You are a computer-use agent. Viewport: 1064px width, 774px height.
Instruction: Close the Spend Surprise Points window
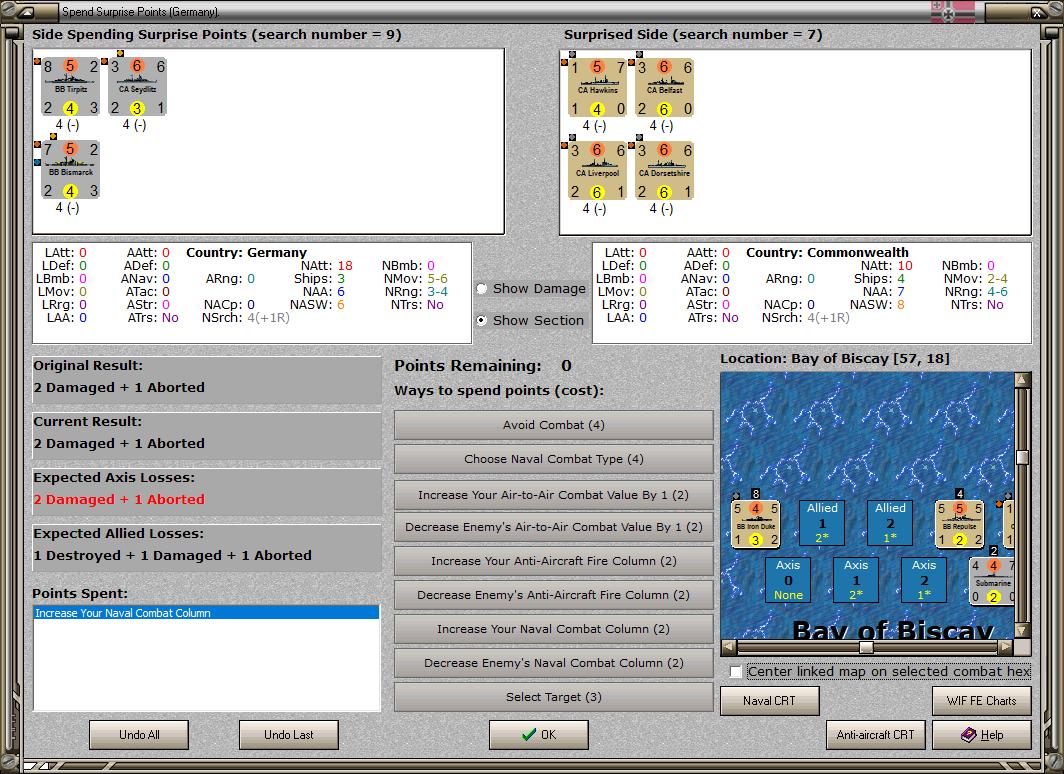click(x=1038, y=12)
